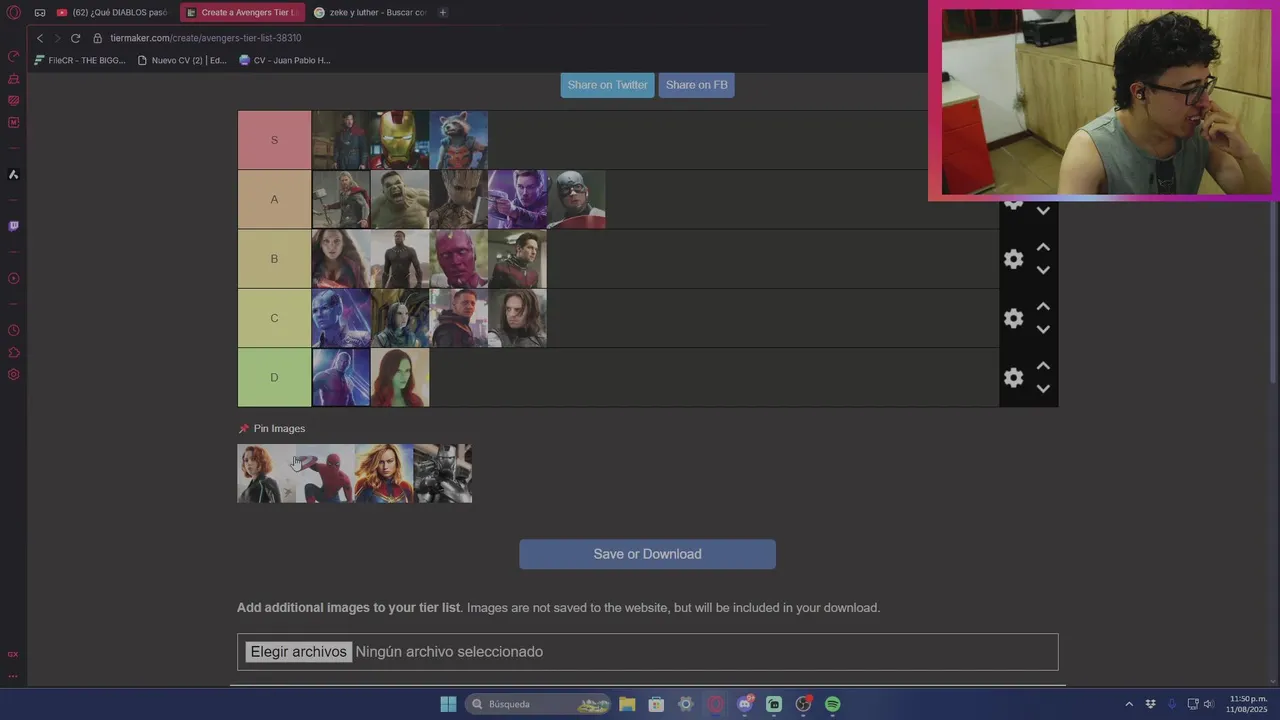Move tier B down with chevron

1043,270
